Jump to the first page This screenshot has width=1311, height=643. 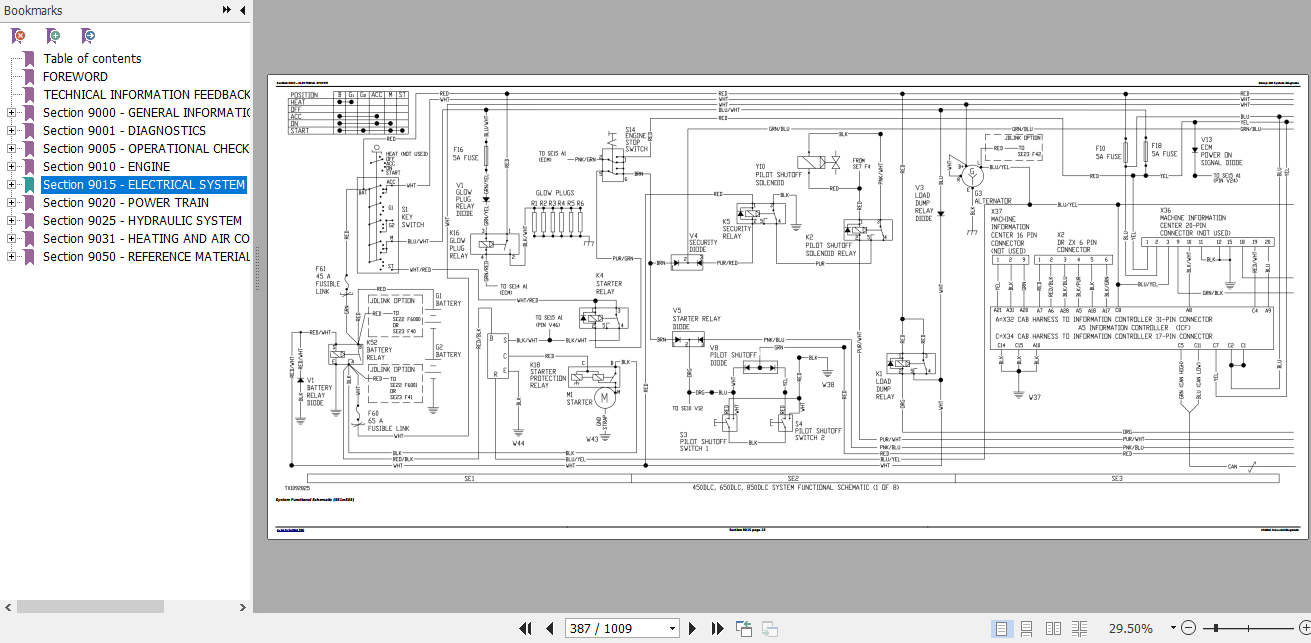coord(526,629)
